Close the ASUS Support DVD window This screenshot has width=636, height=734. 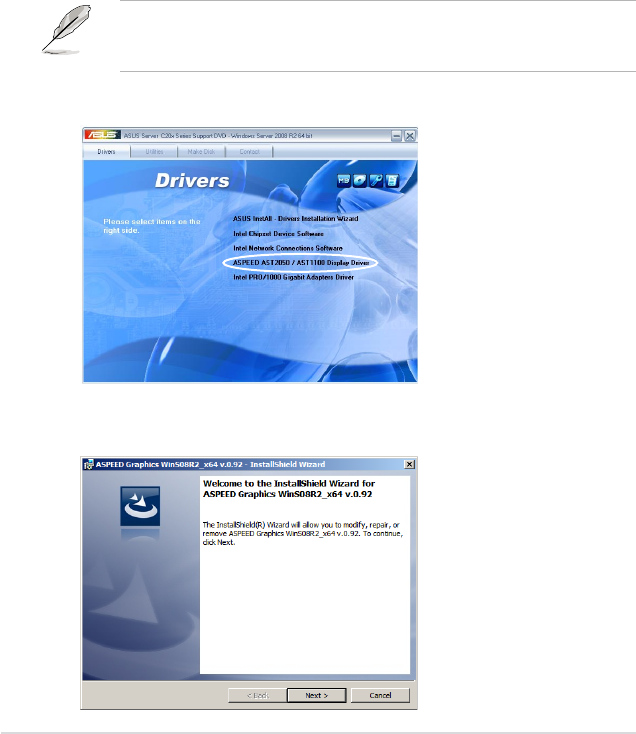410,136
